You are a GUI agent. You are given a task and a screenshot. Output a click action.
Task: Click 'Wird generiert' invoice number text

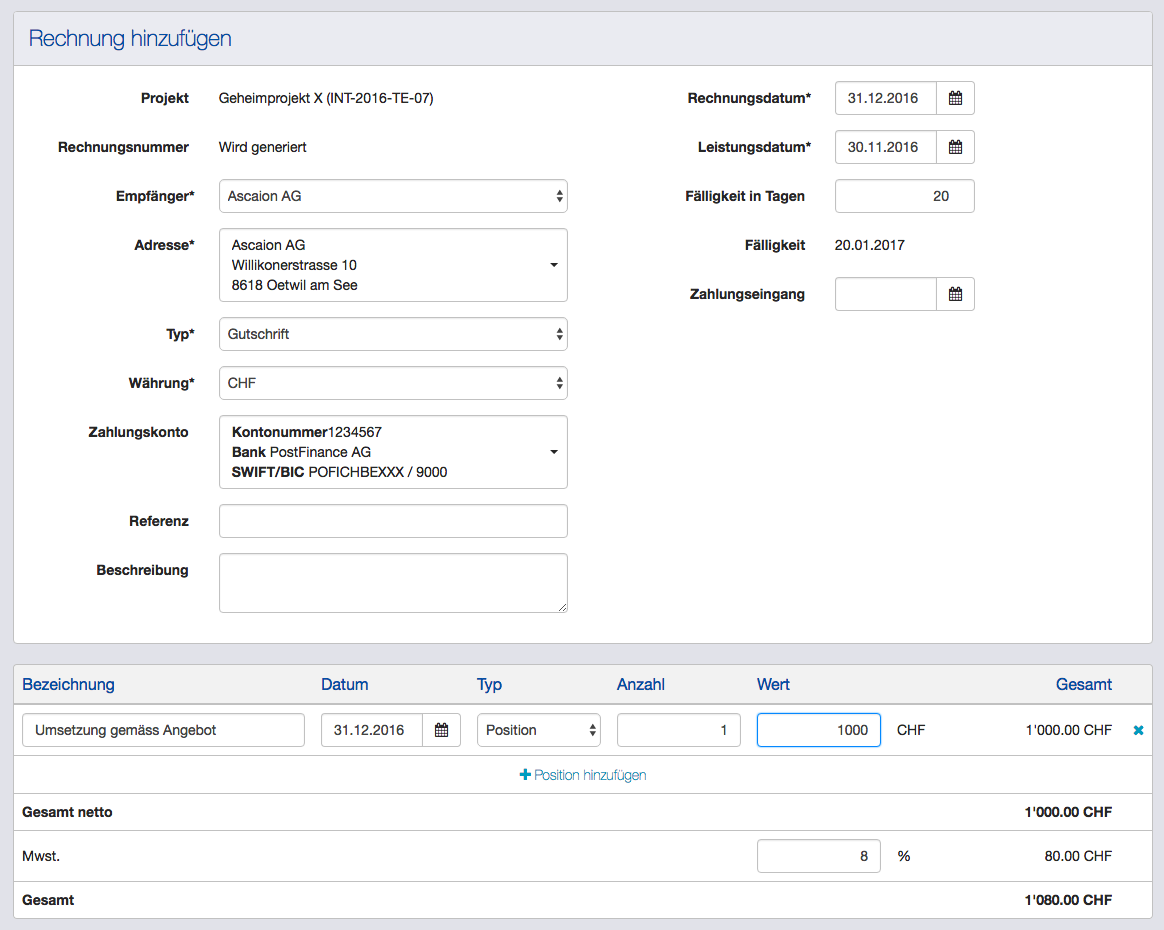262,147
